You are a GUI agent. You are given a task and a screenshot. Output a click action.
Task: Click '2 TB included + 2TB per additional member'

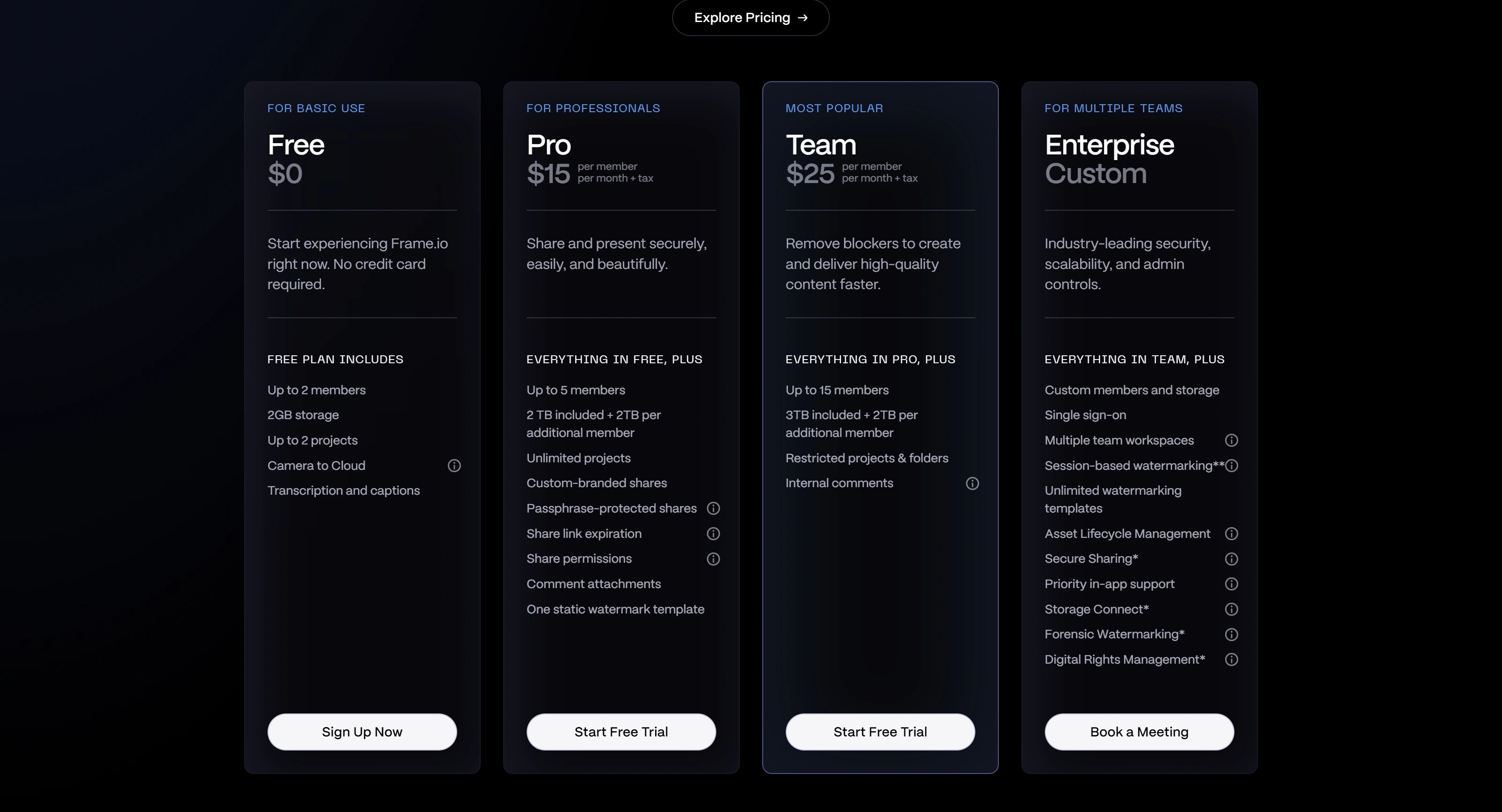pyautogui.click(x=594, y=424)
